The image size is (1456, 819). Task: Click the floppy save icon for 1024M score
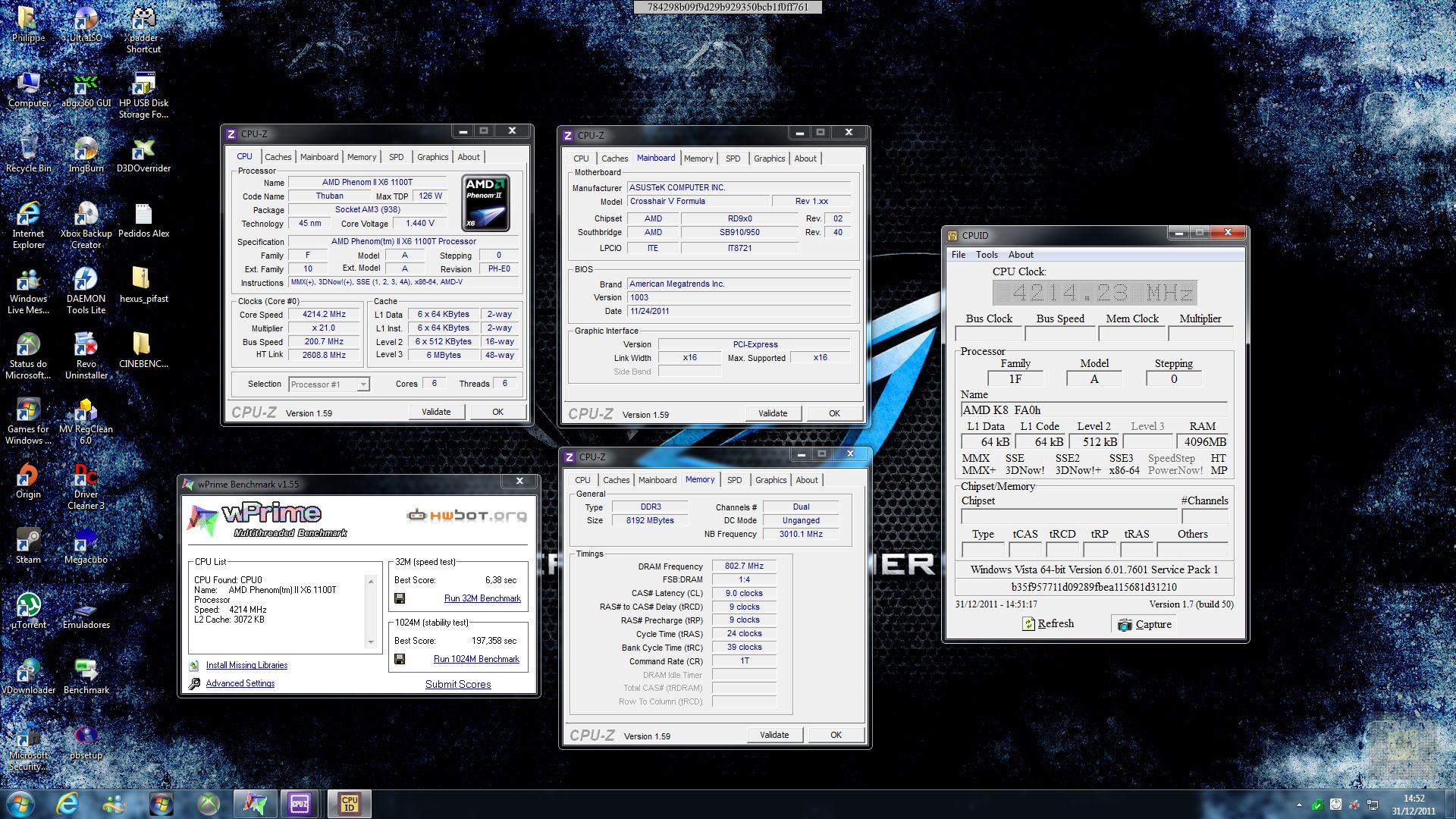(x=400, y=659)
